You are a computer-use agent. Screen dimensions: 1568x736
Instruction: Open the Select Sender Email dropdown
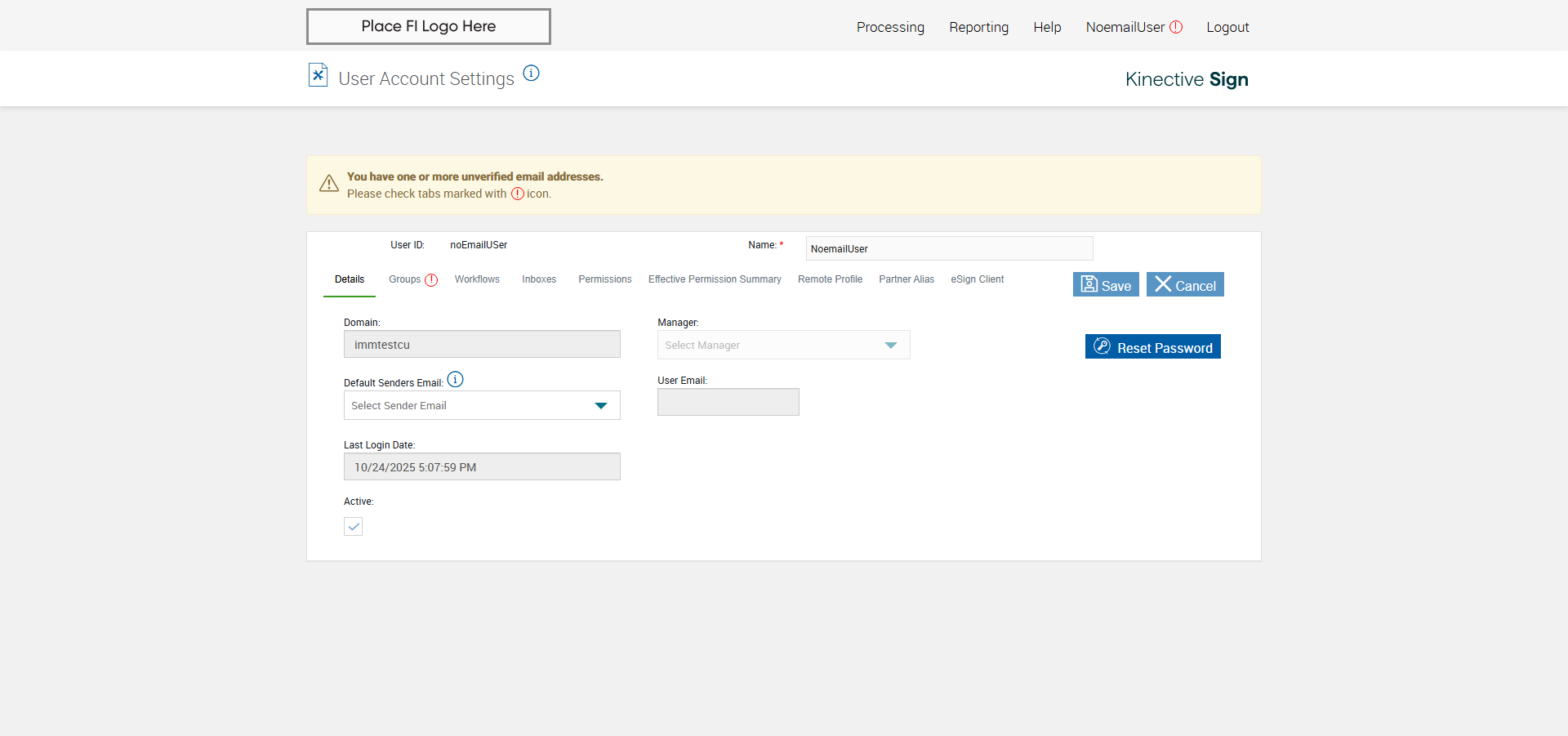601,406
